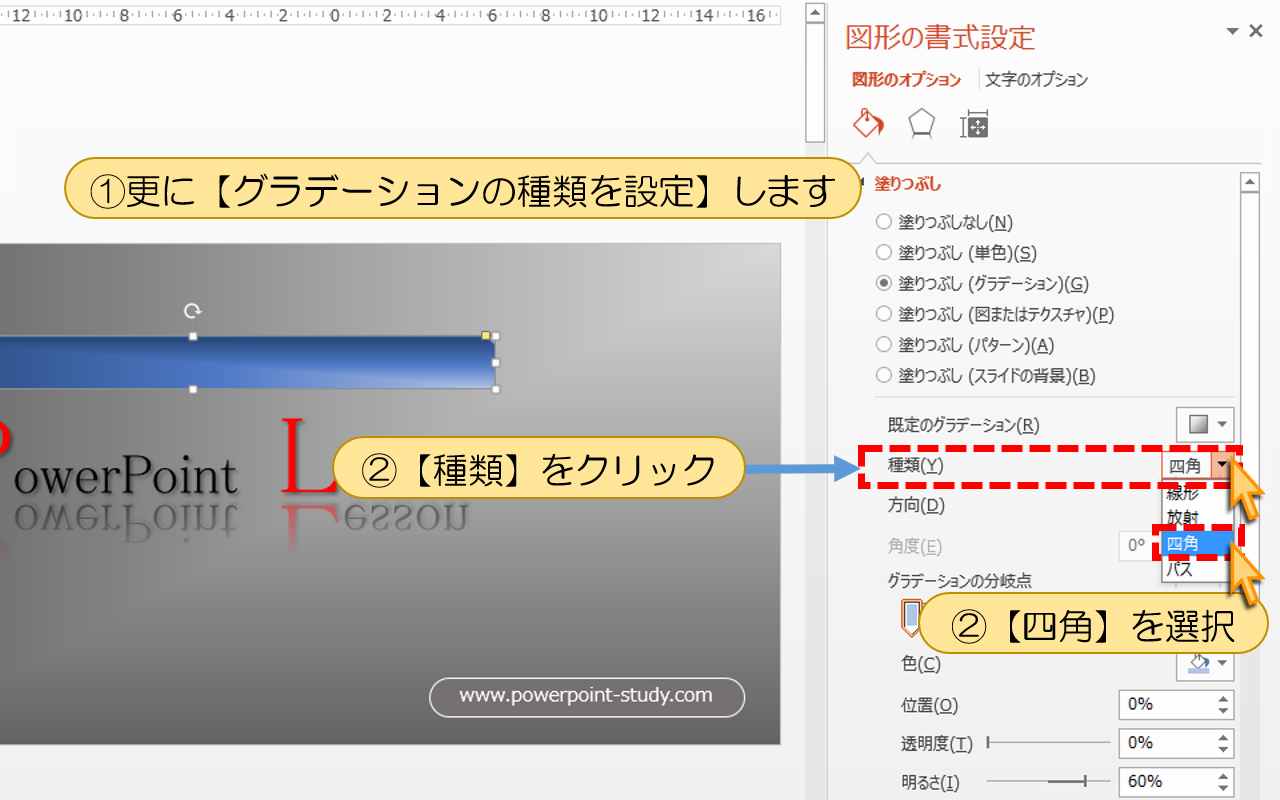Click the 明るさ(I) spinner arrows
Screen dimensions: 1280x800
coord(1224,781)
